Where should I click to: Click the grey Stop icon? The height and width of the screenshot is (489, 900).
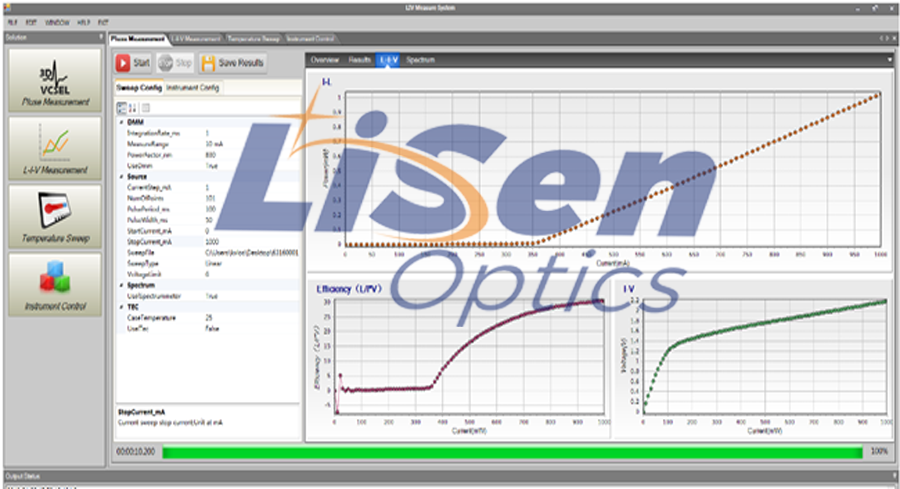coord(165,63)
